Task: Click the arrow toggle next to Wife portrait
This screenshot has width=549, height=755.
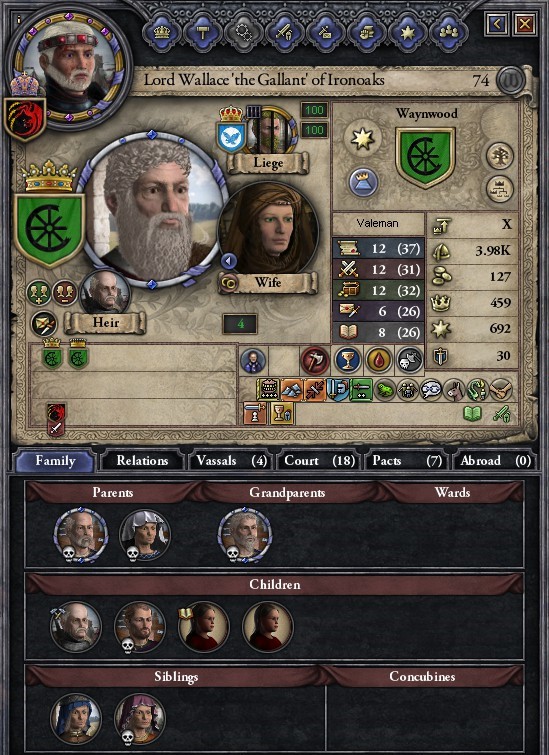Action: coord(229,261)
